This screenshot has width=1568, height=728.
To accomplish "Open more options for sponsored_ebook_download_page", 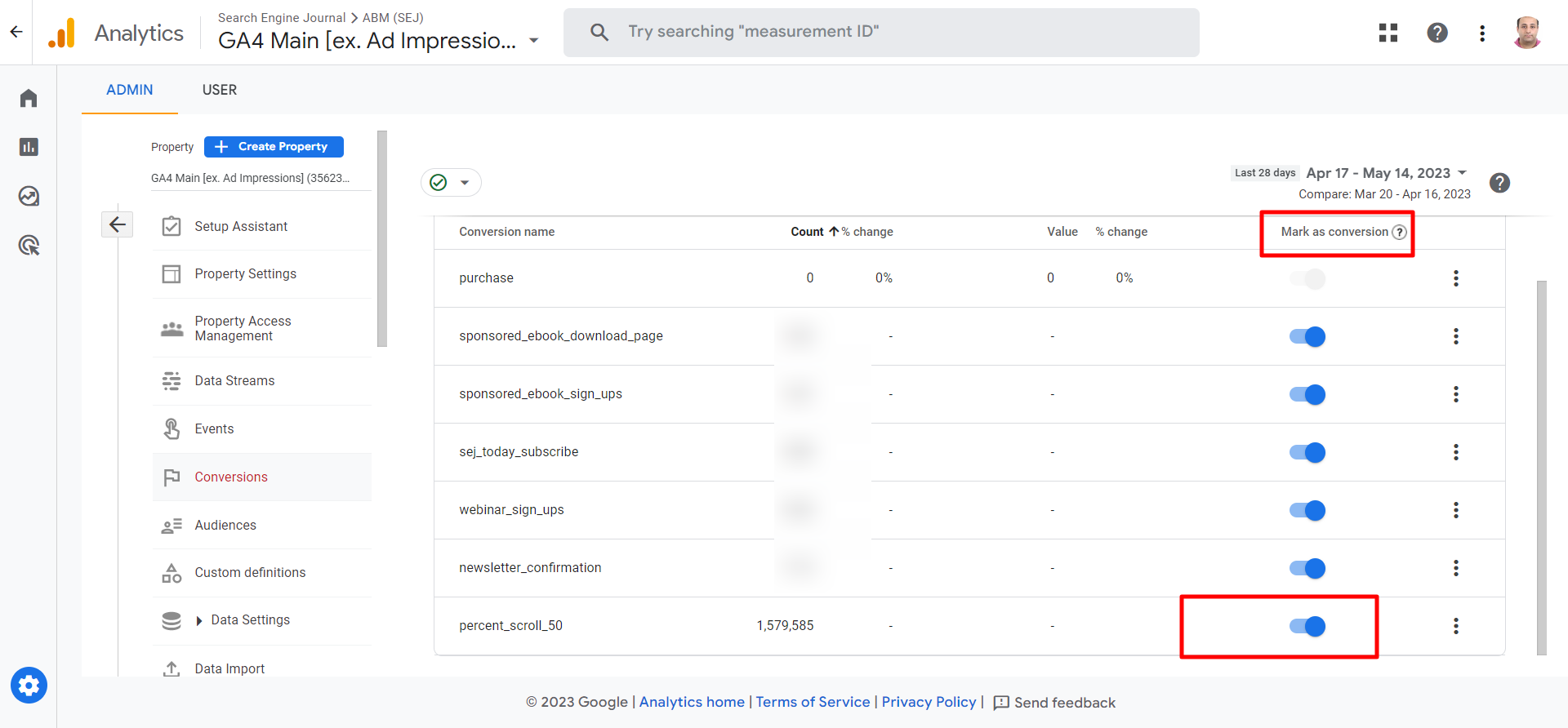I will tap(1455, 336).
